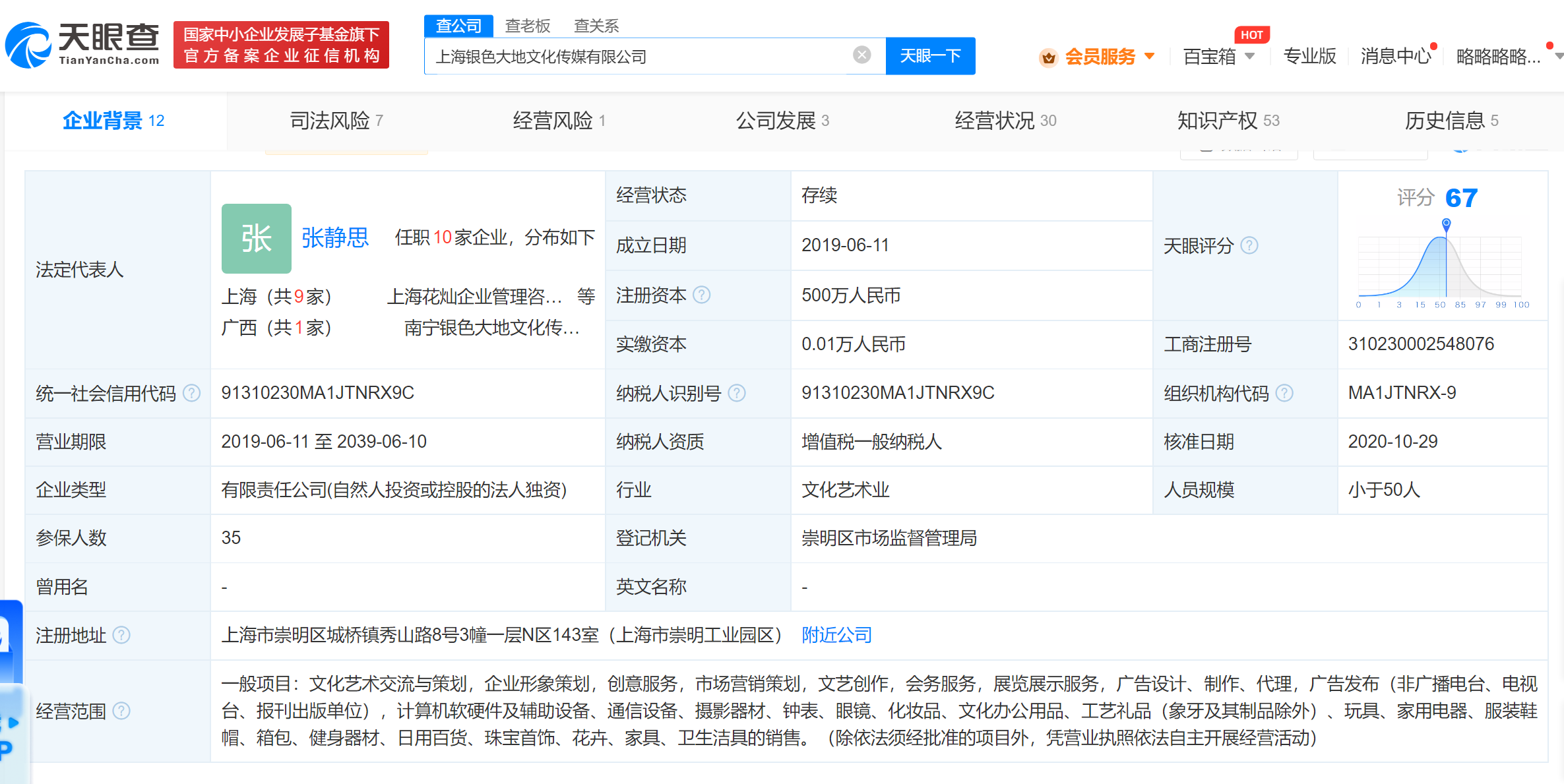Click the 增值税一般纳税人 taxpayer qualification
Viewport: 1564px width, 784px height.
tap(871, 442)
